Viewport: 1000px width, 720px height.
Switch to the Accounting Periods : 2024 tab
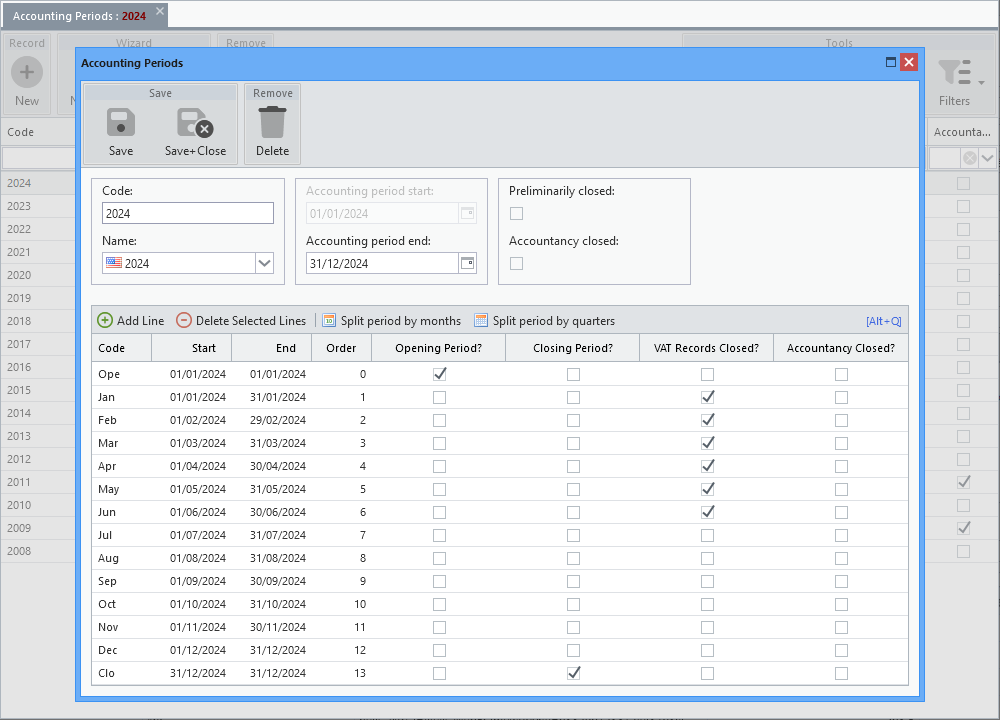(79, 16)
